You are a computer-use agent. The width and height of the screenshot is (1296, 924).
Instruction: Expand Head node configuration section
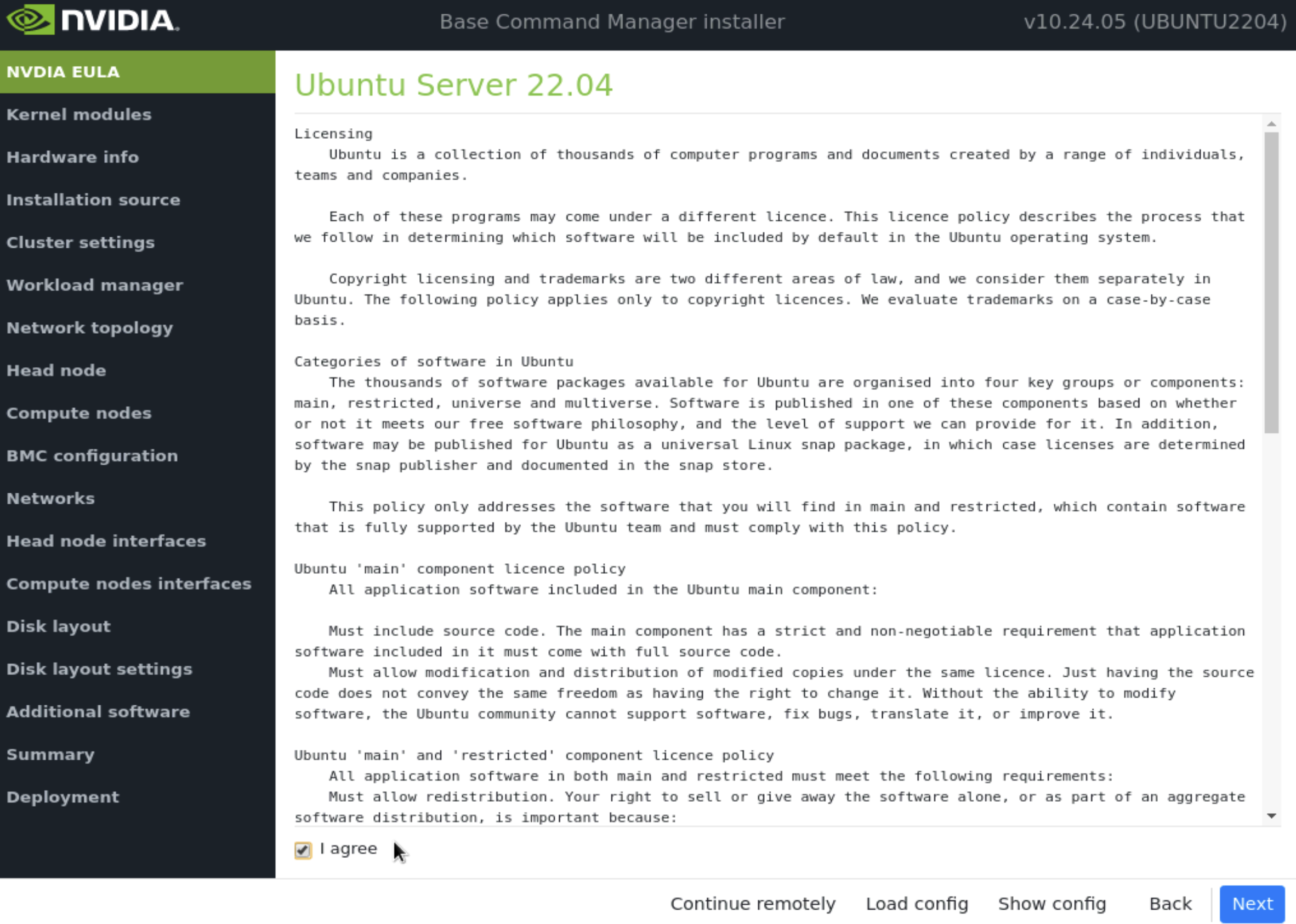(56, 370)
